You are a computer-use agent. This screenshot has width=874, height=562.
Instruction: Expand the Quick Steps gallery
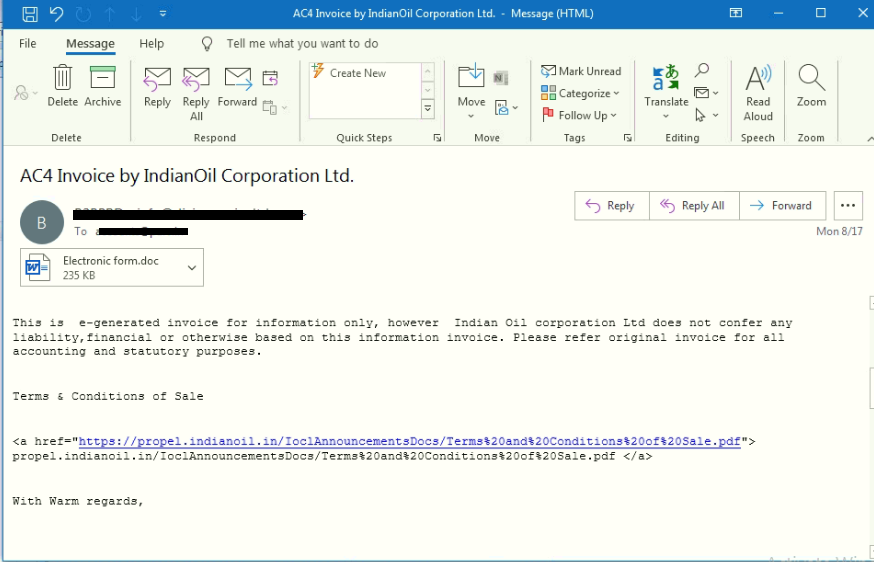tap(428, 109)
